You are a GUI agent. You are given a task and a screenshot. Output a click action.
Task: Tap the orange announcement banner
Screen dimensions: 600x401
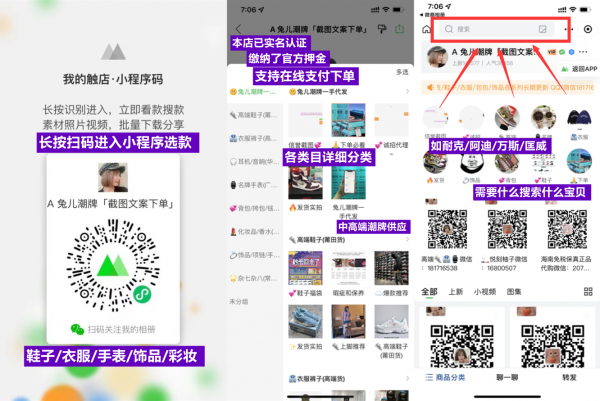point(509,88)
